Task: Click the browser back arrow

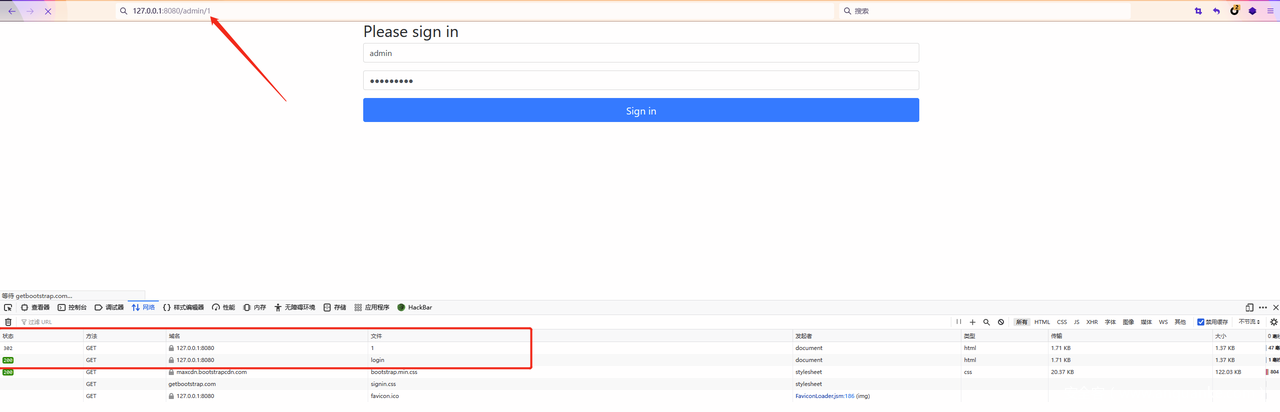Action: (x=11, y=11)
